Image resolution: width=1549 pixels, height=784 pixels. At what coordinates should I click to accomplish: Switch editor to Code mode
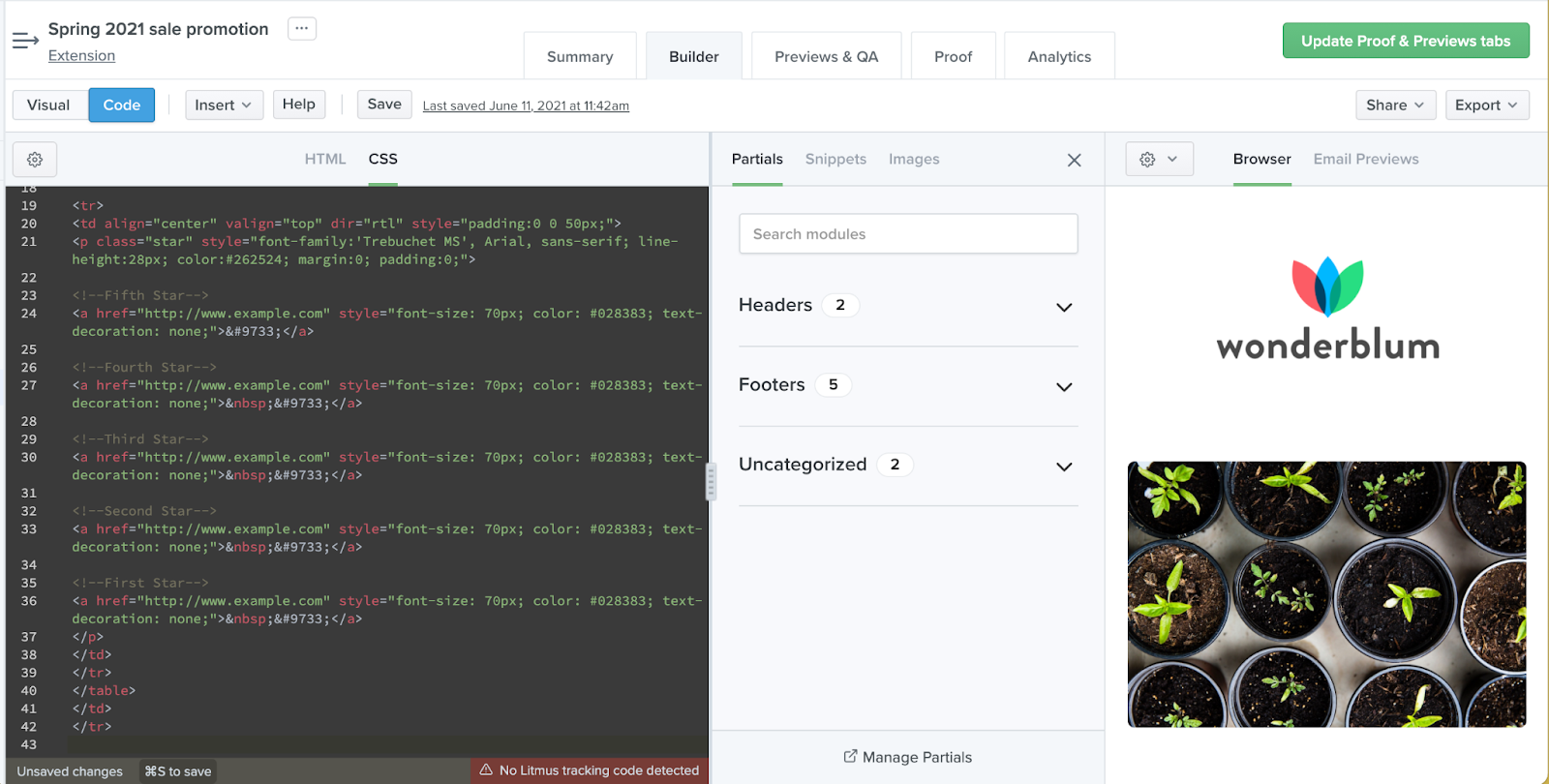tap(122, 106)
